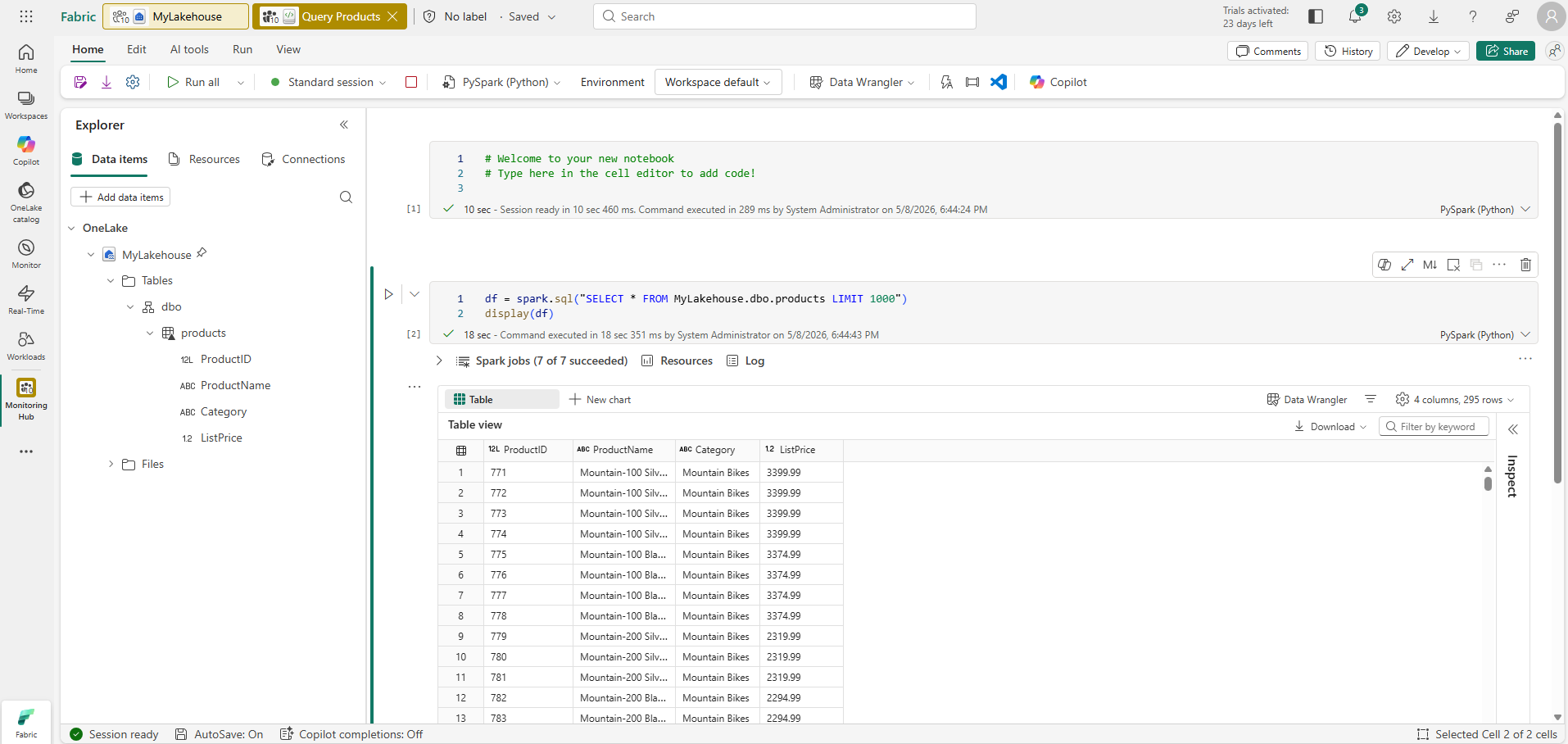Image resolution: width=1568 pixels, height=744 pixels.
Task: Collapse the OneLake tree node
Action: coord(71,228)
